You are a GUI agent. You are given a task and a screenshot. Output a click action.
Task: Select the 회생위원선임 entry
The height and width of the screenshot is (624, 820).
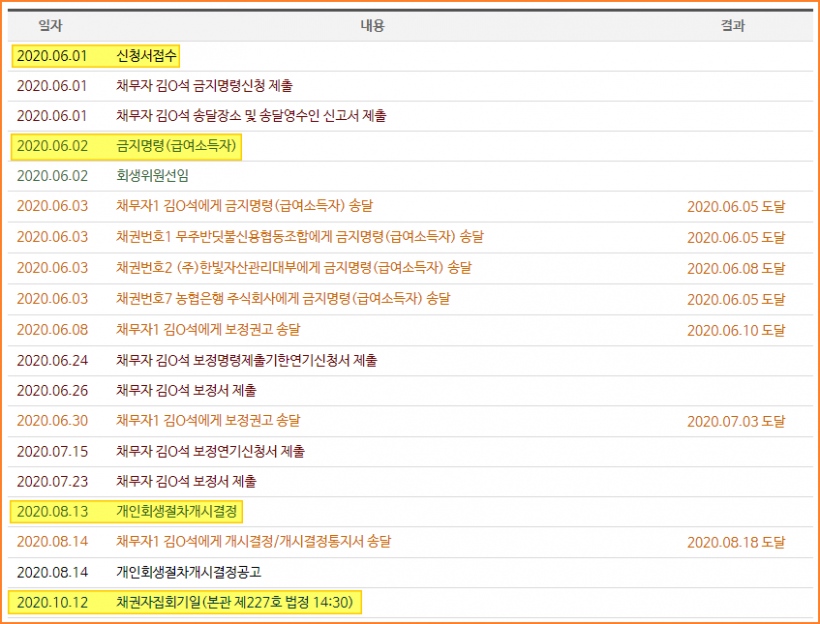(152, 176)
